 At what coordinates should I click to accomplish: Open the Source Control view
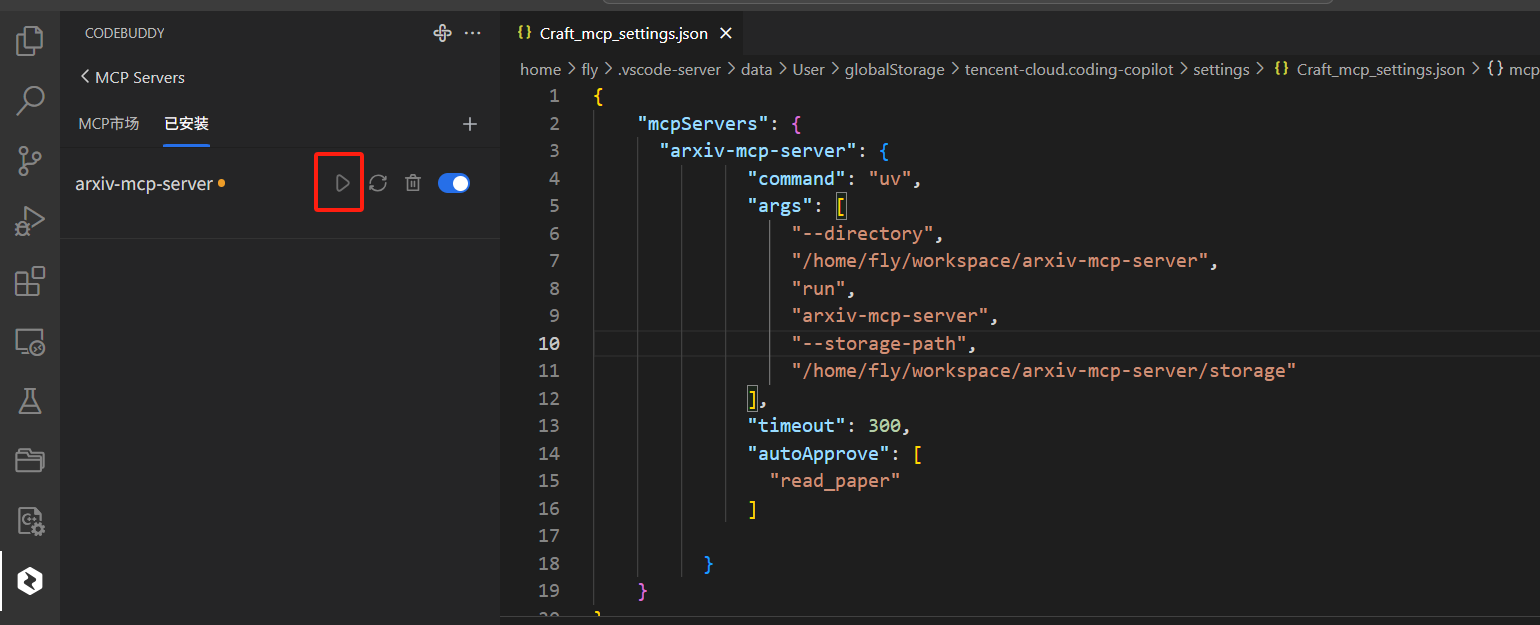(30, 160)
